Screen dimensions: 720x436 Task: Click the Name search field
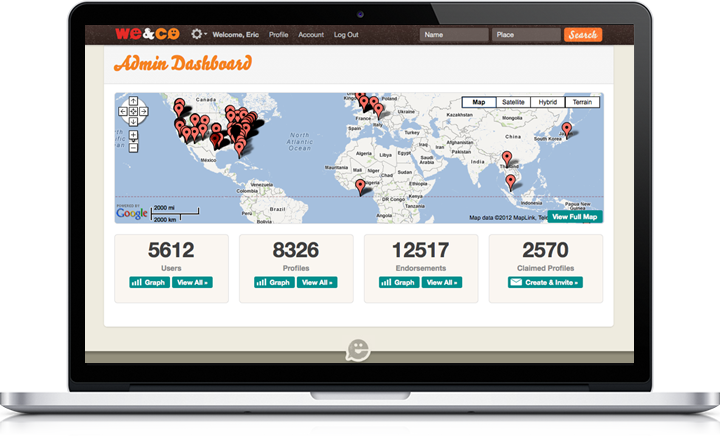click(453, 35)
